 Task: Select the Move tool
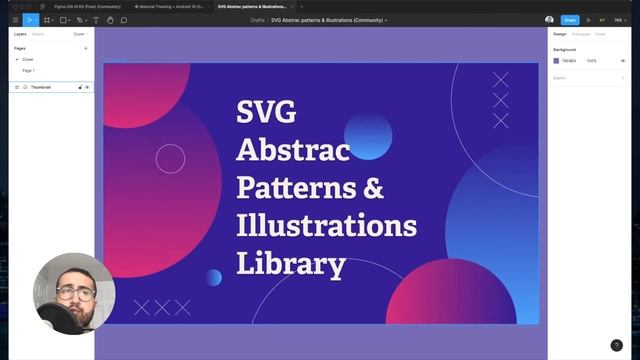(29, 20)
